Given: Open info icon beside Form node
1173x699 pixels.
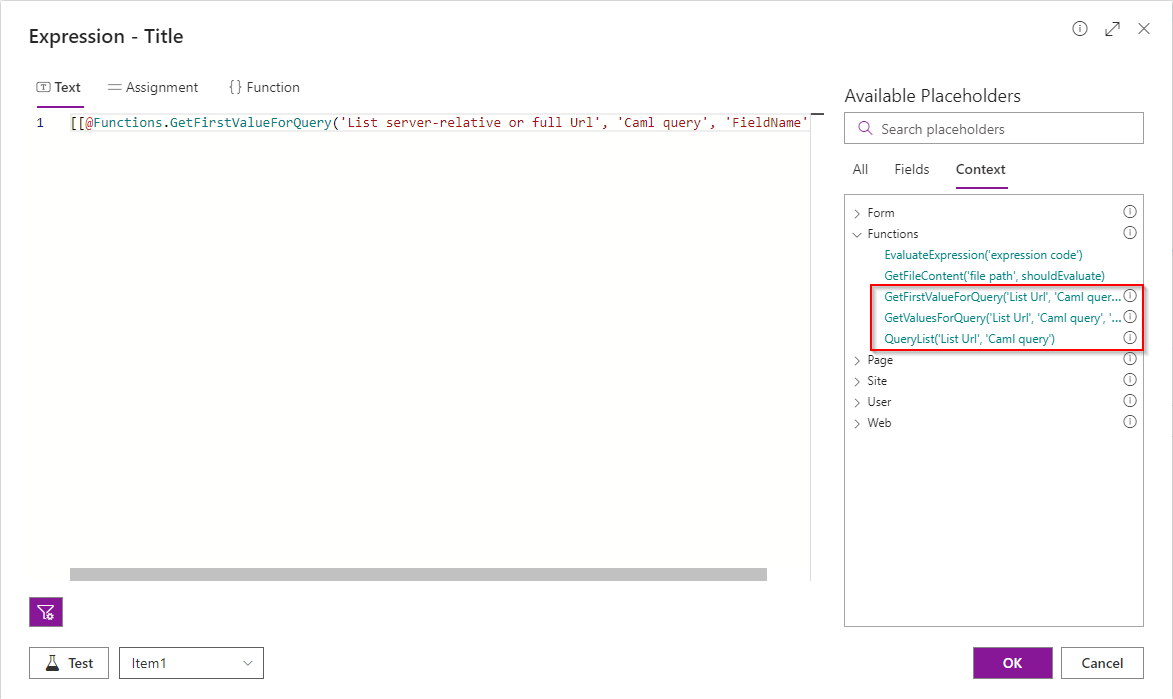Looking at the screenshot, I should click(x=1130, y=211).
